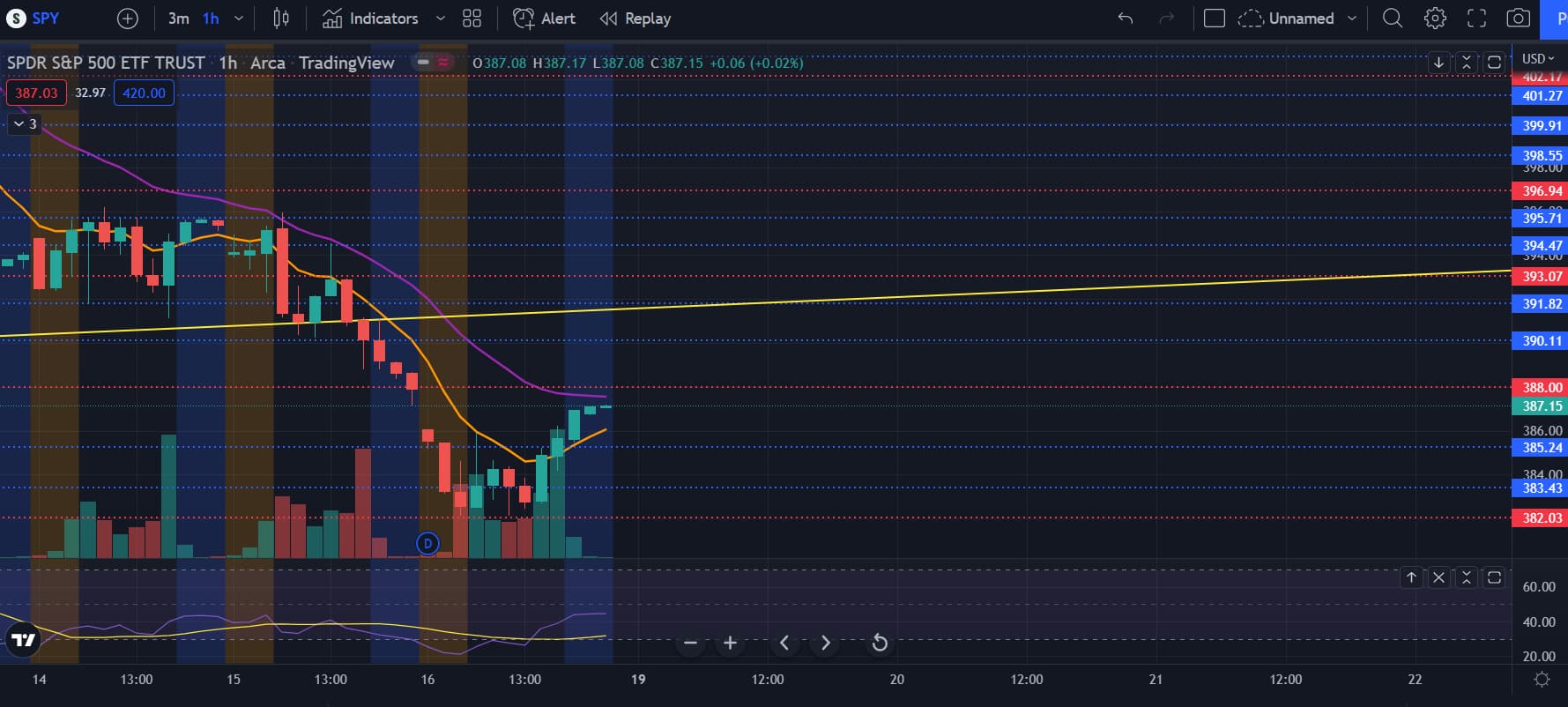Click the red 387.03 sell price button
1568x707 pixels.
click(x=36, y=93)
